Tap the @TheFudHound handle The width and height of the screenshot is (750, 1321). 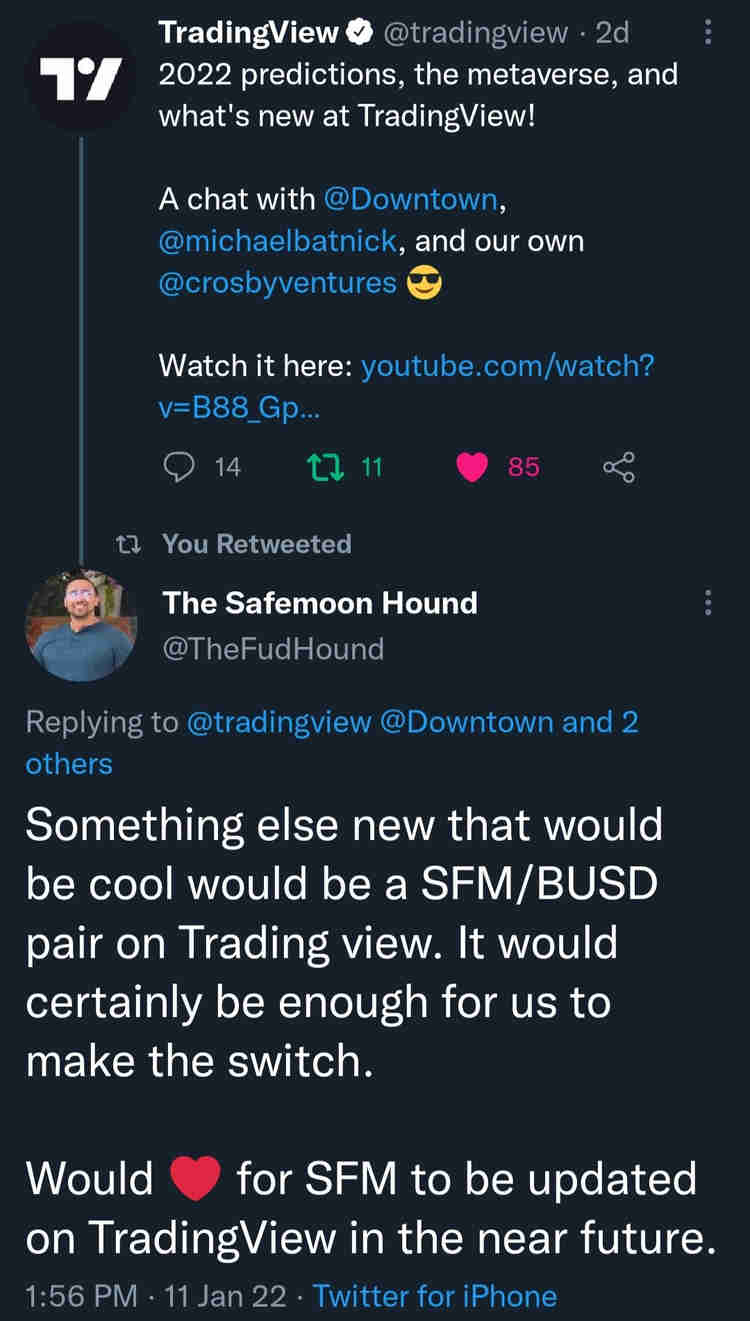[273, 649]
